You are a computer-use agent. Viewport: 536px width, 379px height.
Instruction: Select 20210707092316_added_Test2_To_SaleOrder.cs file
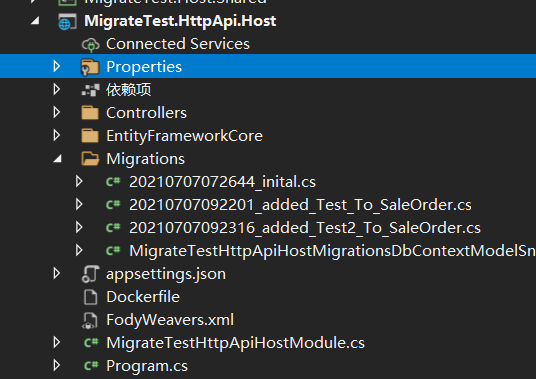(x=305, y=228)
